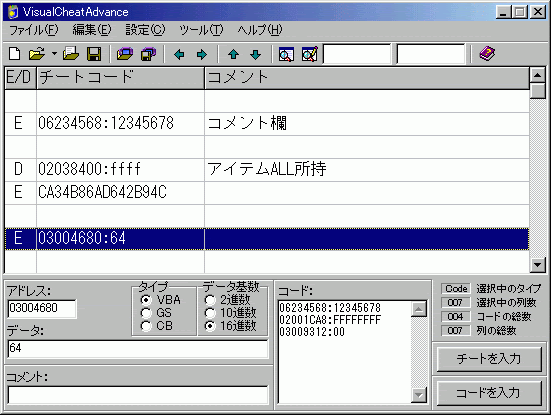Click the New file toolbar icon
This screenshot has height=415, width=551.
coord(14,54)
